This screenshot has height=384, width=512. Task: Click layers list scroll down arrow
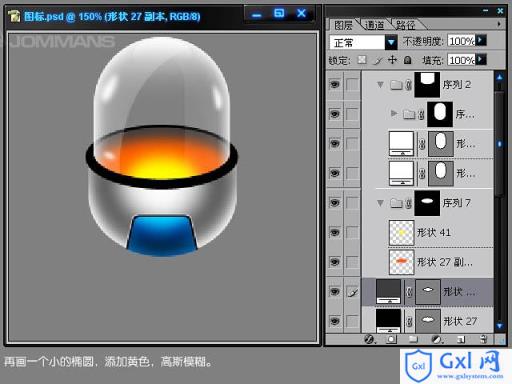pos(499,326)
